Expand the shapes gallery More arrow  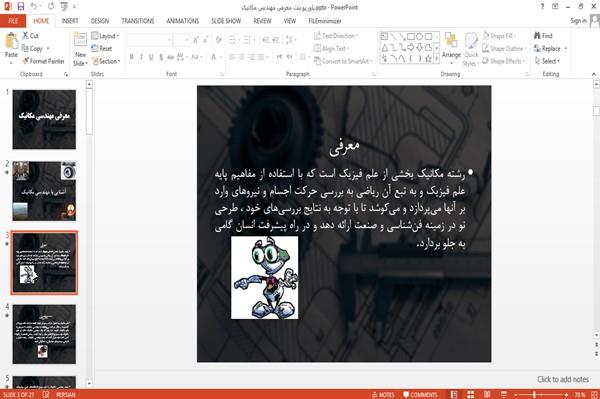tap(436, 59)
